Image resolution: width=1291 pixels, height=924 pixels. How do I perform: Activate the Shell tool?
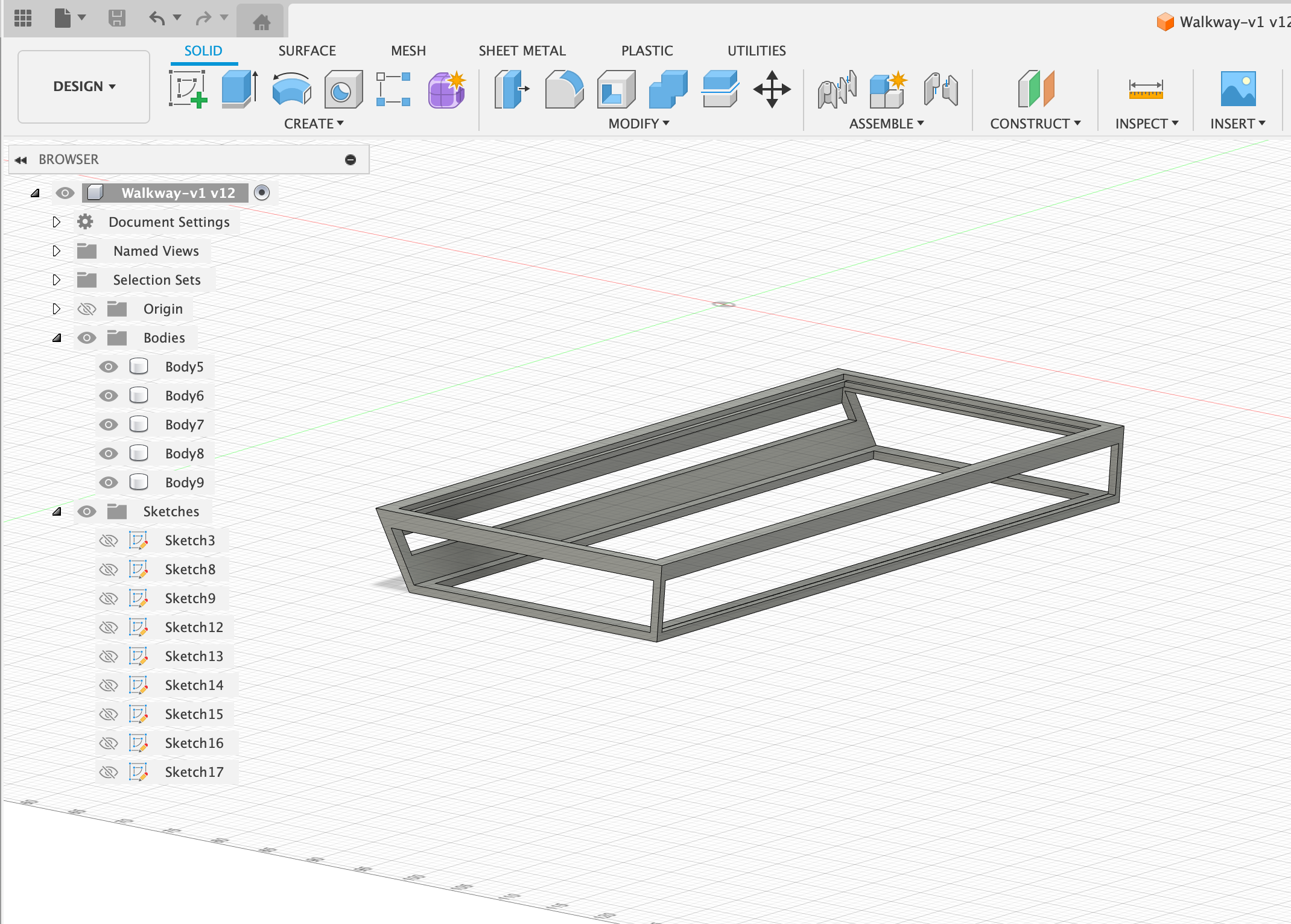pos(616,90)
